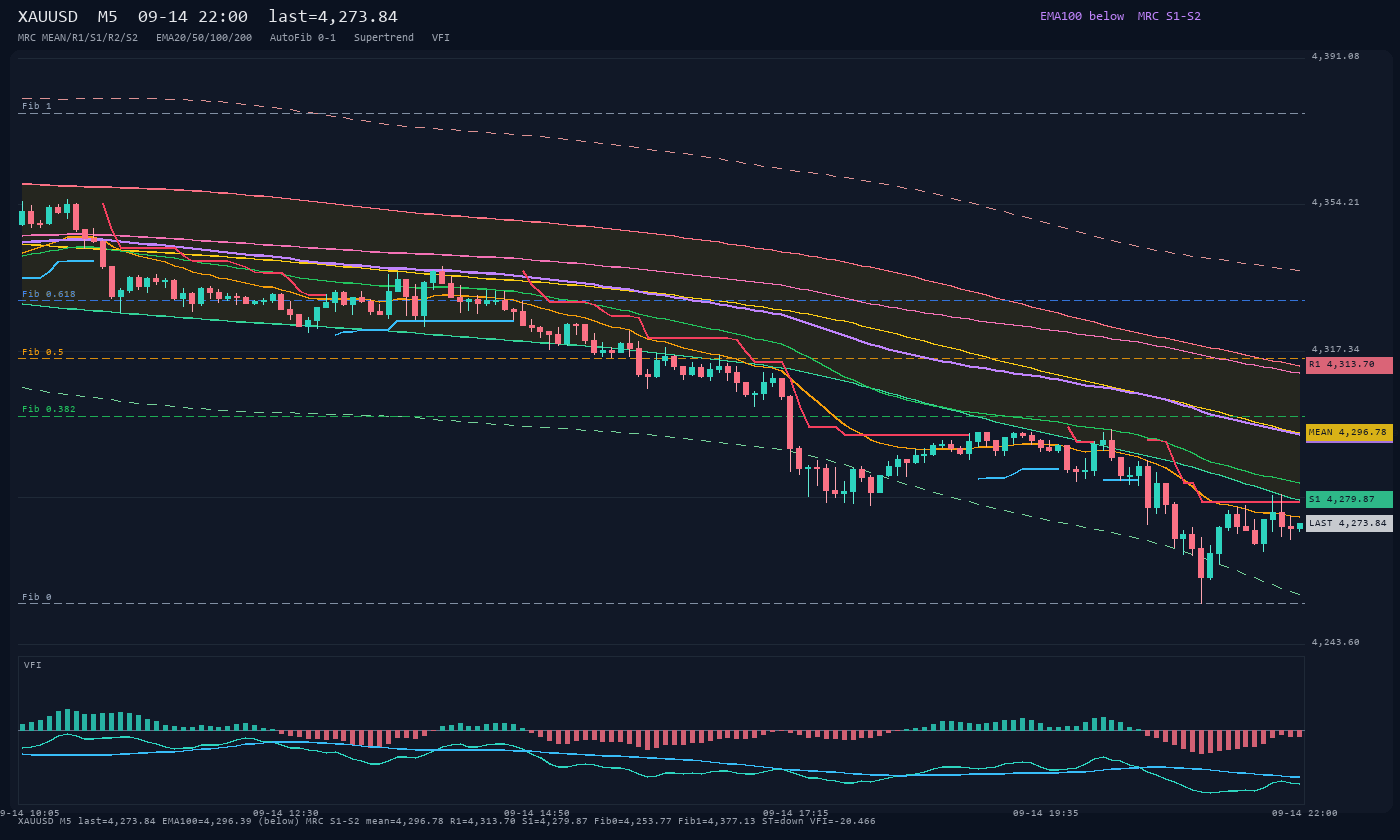Screen dimensions: 1400x840
Task: Select the "Fib 0.382" level label
Action: tap(49, 409)
